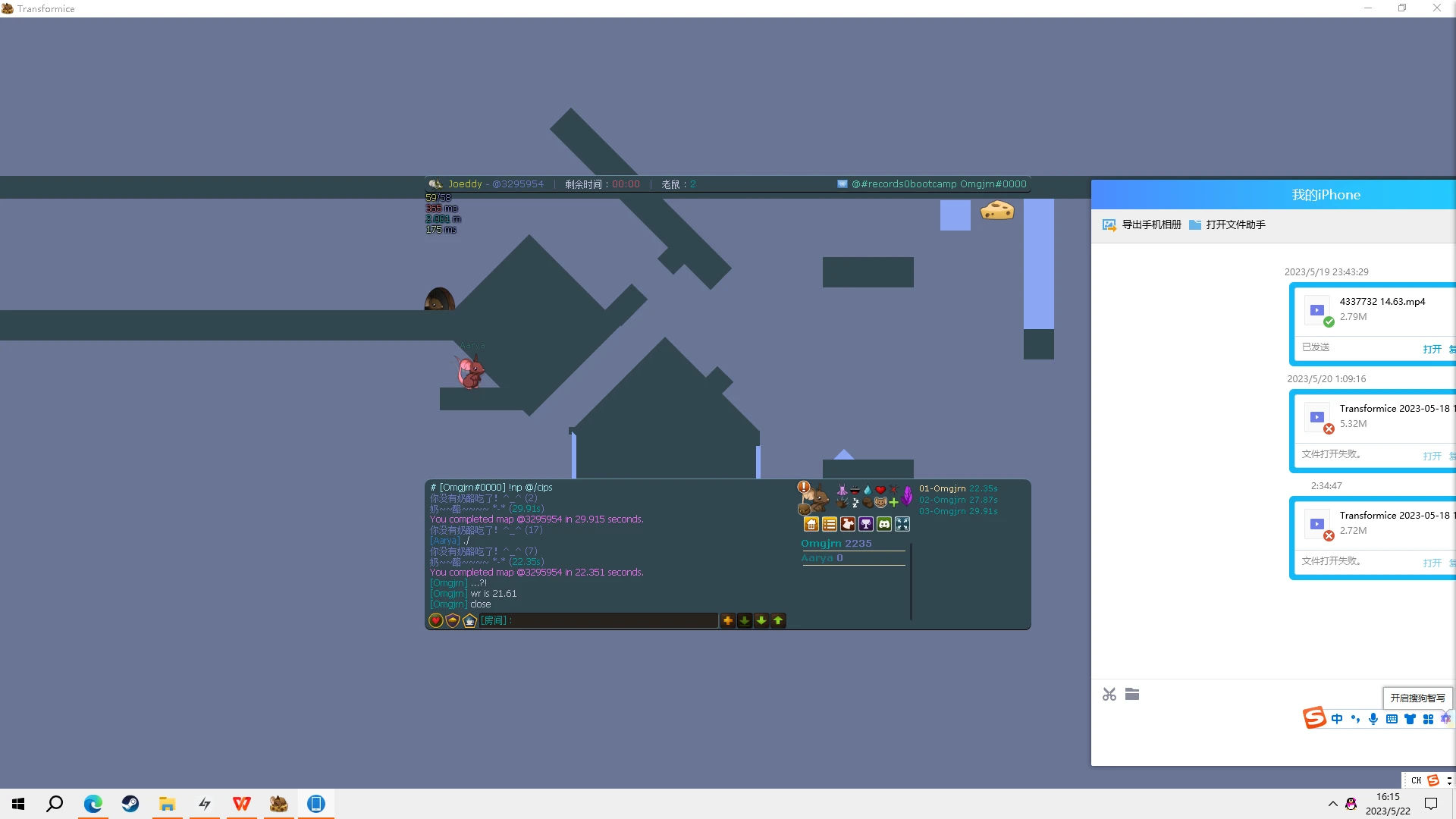This screenshot has height=819, width=1456.
Task: Click the sleep Zz emote icon
Action: click(855, 502)
